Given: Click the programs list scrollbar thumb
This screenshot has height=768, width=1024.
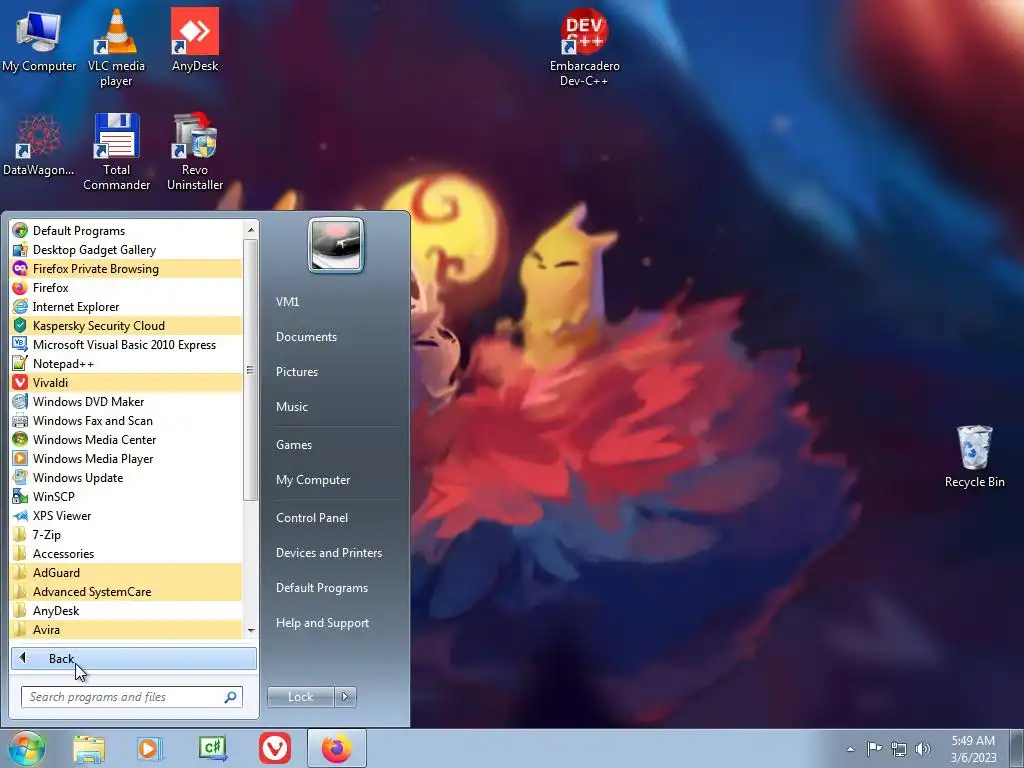Looking at the screenshot, I should click(x=251, y=370).
